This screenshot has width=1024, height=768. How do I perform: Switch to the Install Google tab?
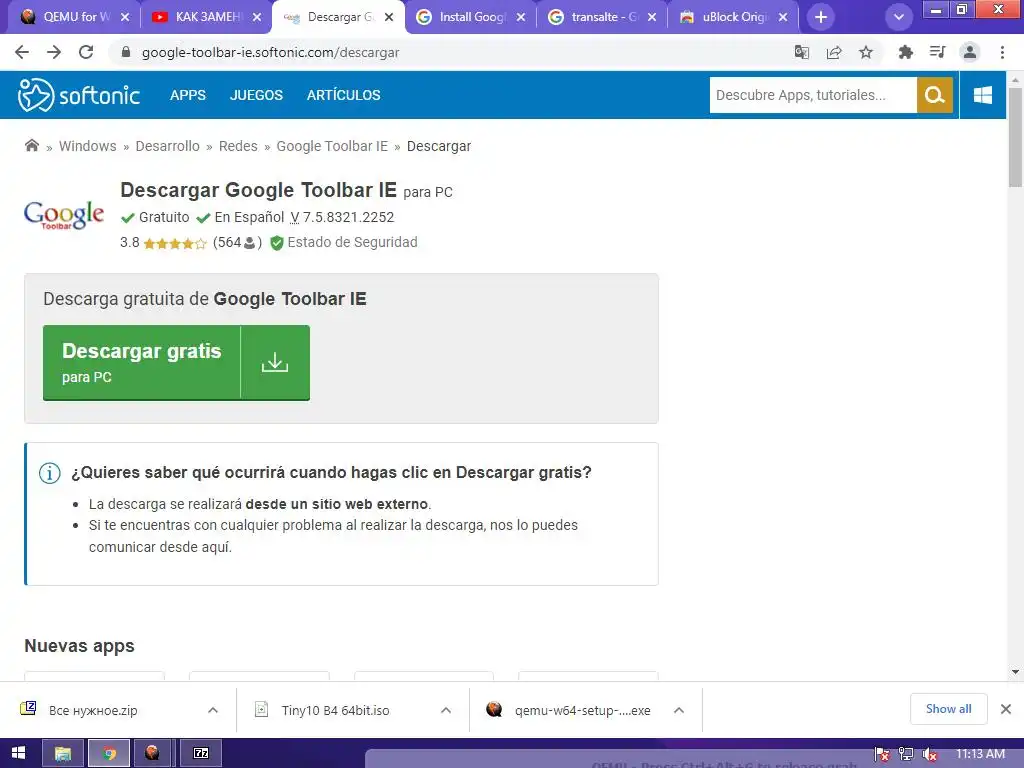[470, 17]
